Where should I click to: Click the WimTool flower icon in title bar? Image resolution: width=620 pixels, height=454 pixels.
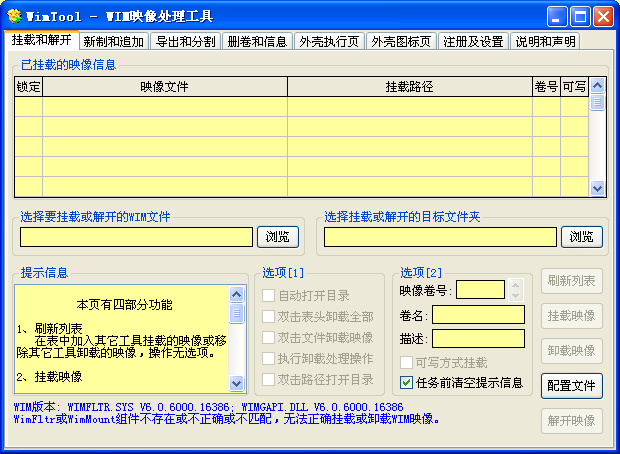[x=14, y=16]
